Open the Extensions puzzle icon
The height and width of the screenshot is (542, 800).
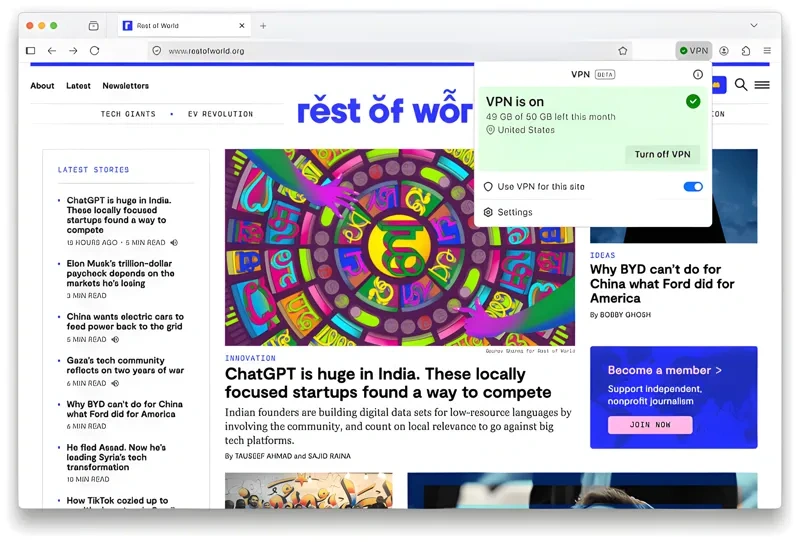point(746,50)
